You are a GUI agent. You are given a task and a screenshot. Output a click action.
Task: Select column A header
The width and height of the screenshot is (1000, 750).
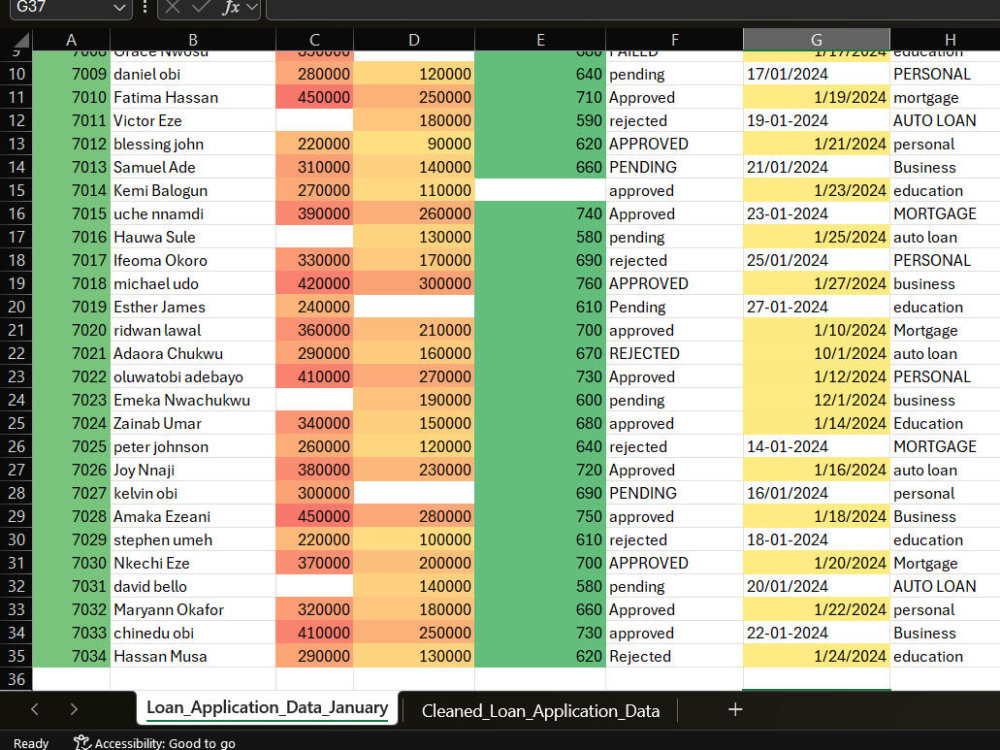71,40
